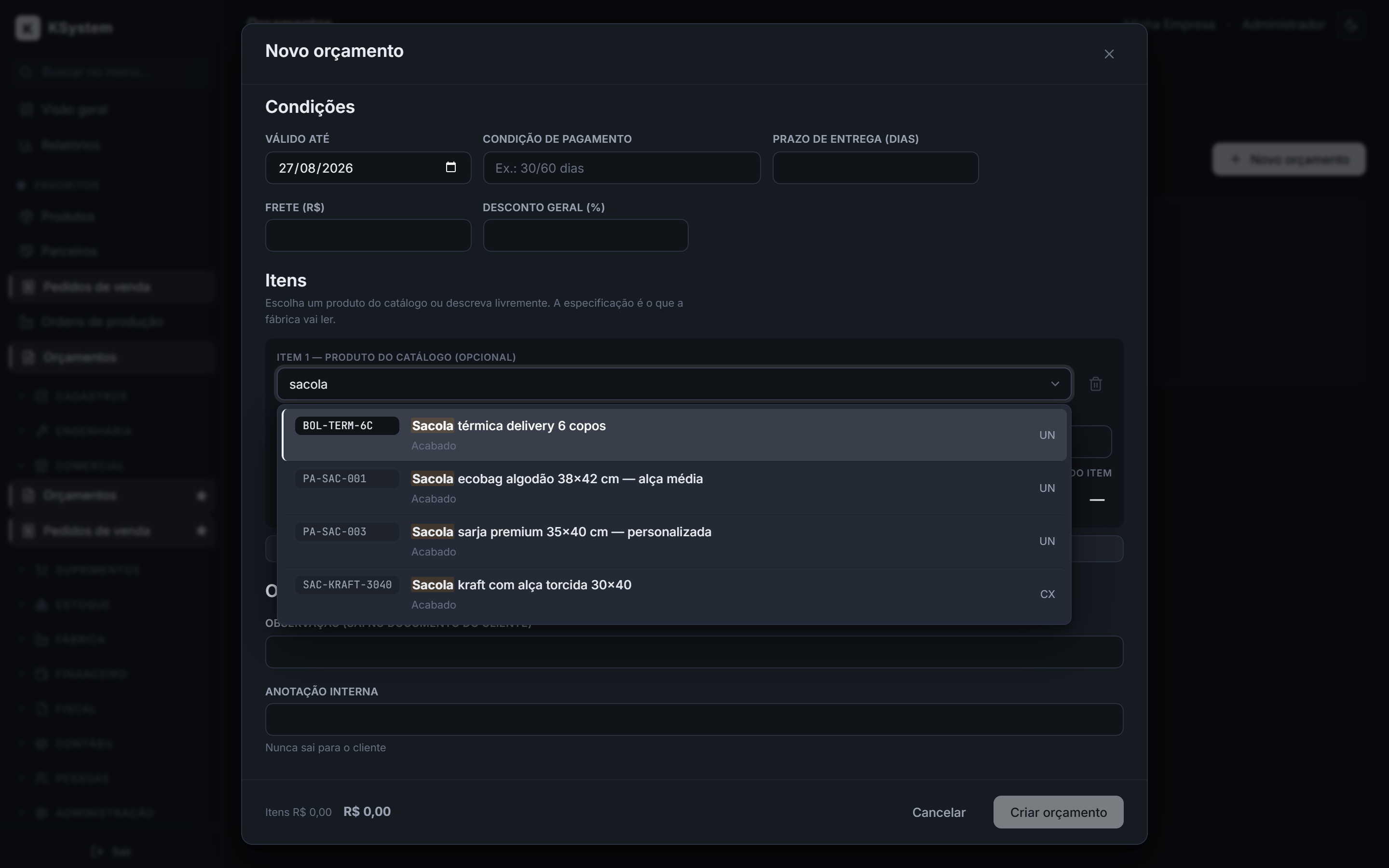Click the PRAZO DE ENTREGA (DIAS) label

(x=845, y=139)
